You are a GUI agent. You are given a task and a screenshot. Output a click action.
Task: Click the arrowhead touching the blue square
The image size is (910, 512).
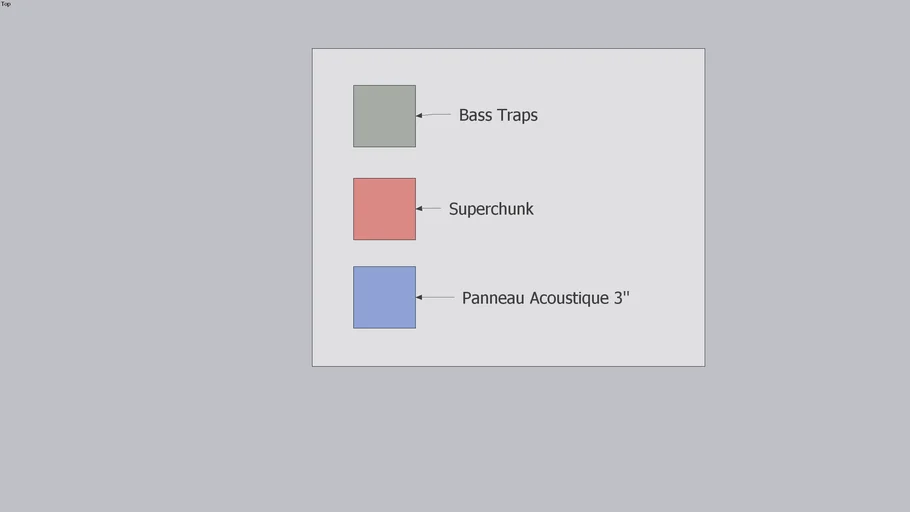pos(419,297)
